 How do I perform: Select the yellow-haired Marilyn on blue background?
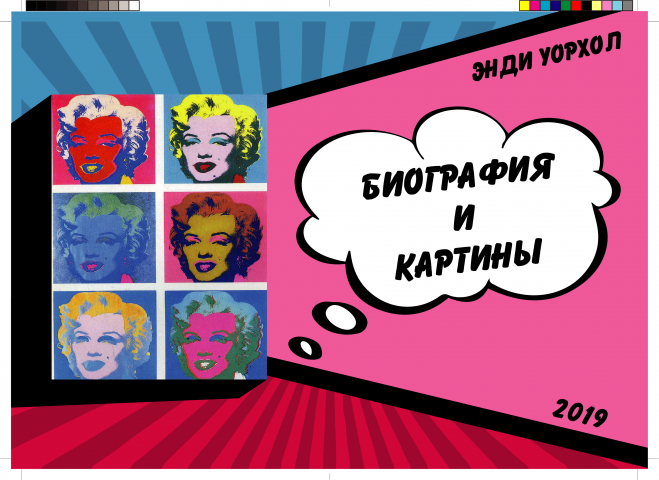click(215, 139)
